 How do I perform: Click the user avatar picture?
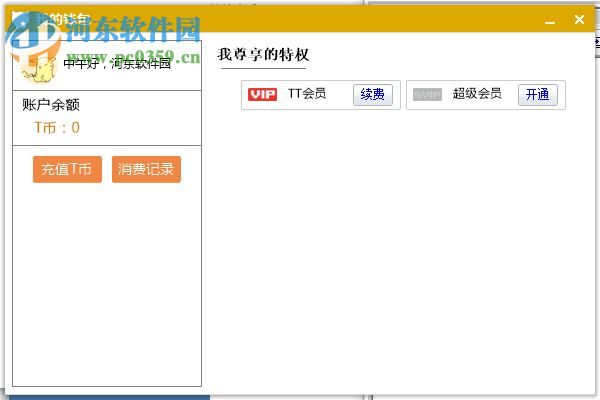tap(38, 68)
